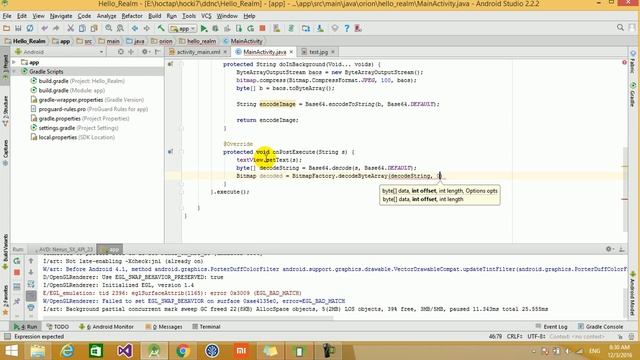Open the Build menu
This screenshot has height=360, width=640.
pos(154,16)
